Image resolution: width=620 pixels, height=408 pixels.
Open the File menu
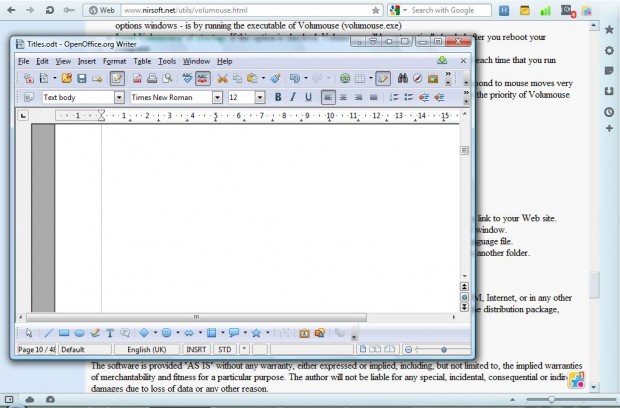point(24,61)
